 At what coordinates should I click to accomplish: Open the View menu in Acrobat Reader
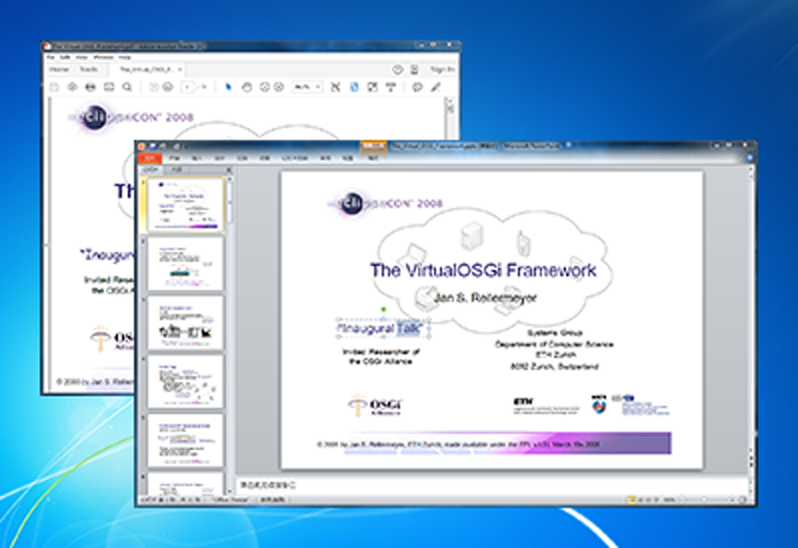point(81,57)
